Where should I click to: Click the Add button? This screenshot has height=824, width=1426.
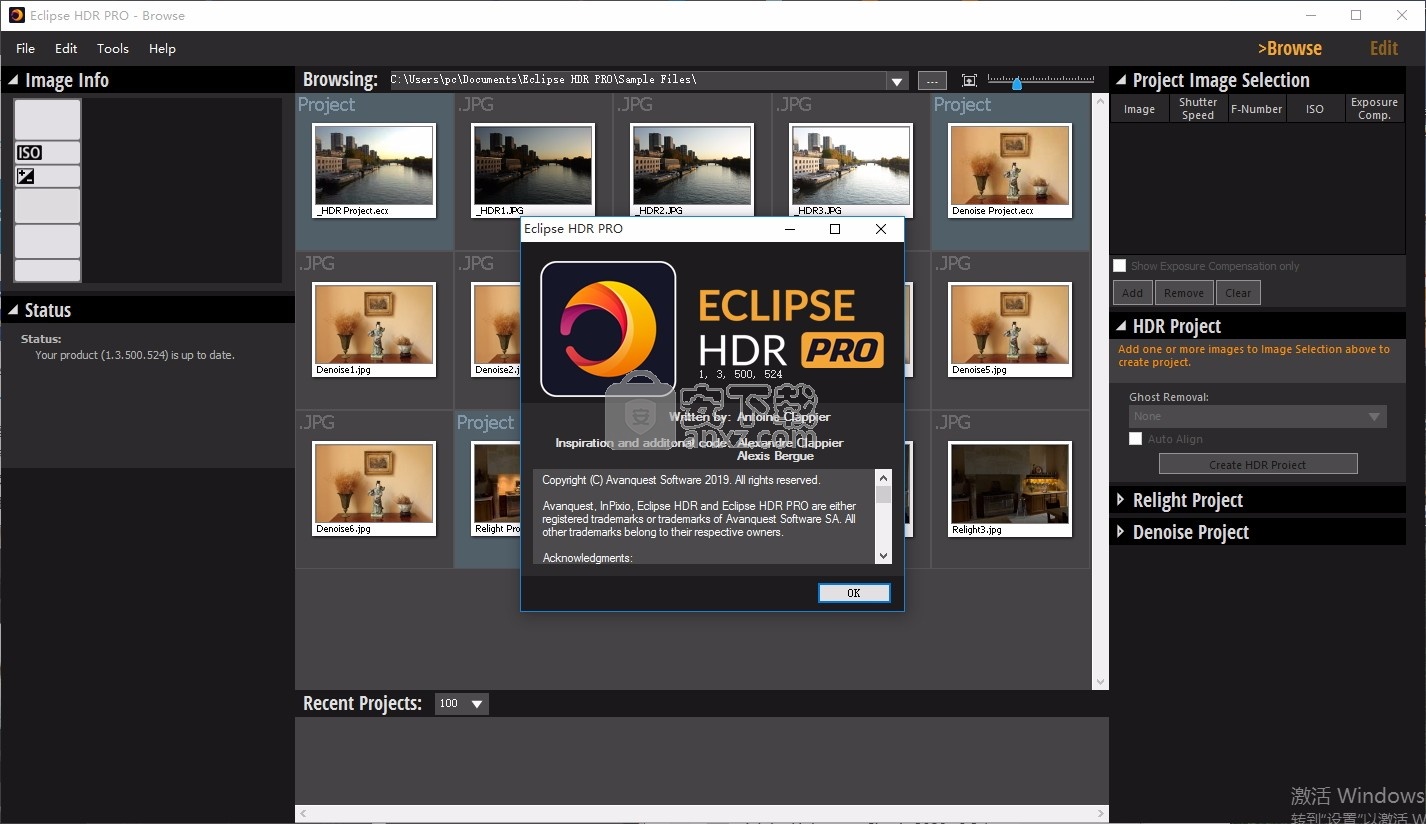[1132, 293]
